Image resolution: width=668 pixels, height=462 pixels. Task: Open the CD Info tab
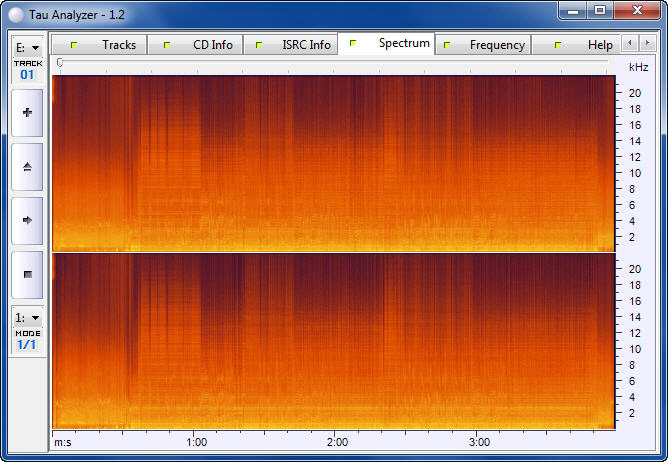point(200,45)
